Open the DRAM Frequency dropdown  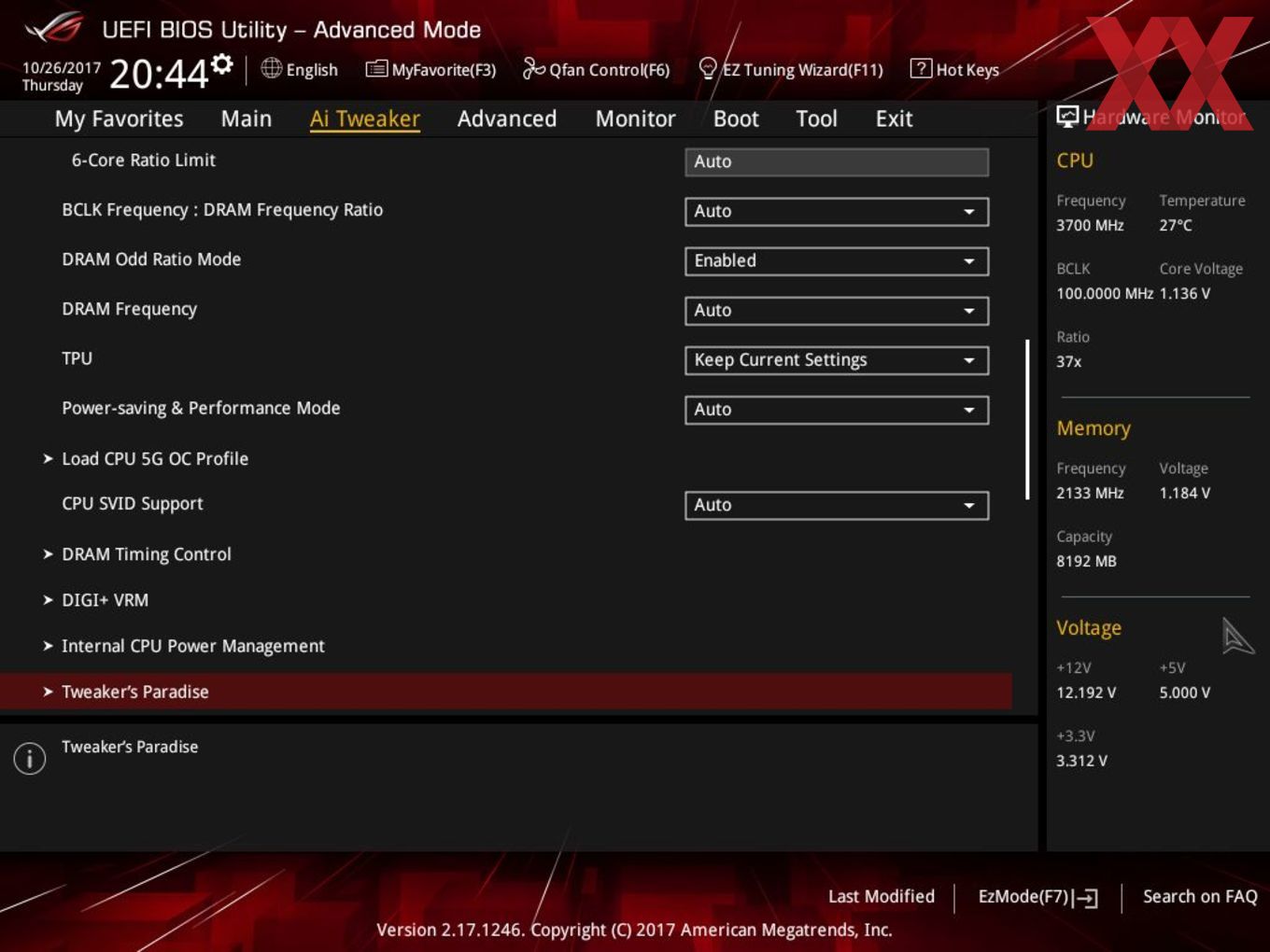tap(837, 310)
